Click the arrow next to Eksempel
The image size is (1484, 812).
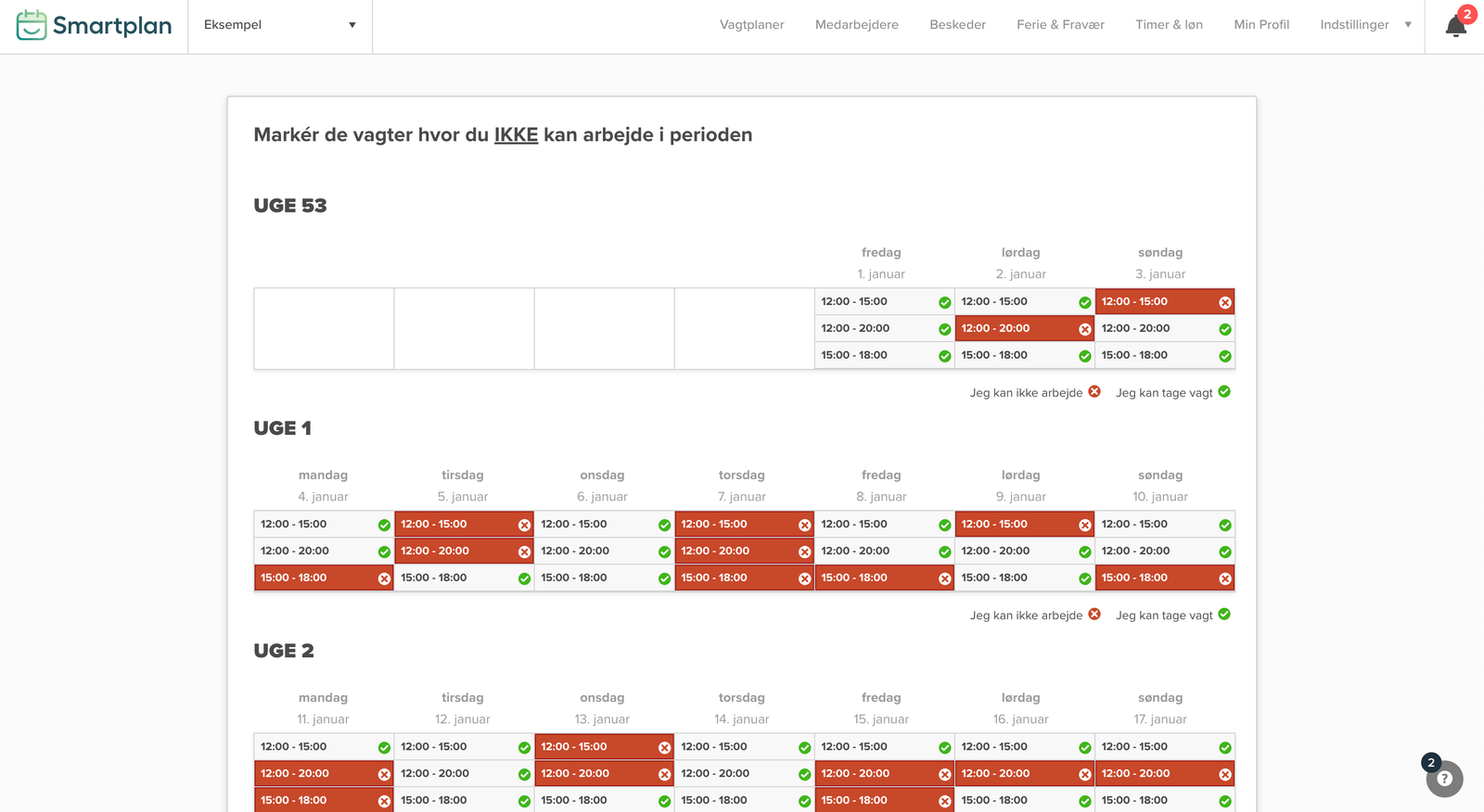pyautogui.click(x=352, y=25)
